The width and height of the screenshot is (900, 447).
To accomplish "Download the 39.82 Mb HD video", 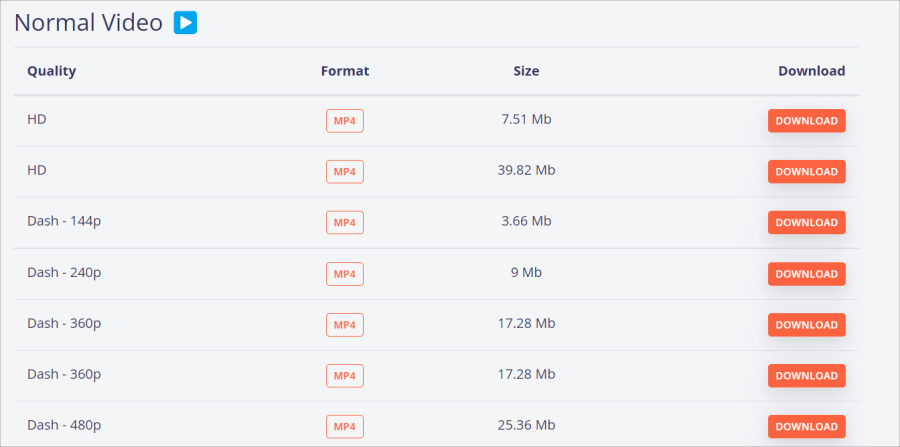I will [806, 172].
